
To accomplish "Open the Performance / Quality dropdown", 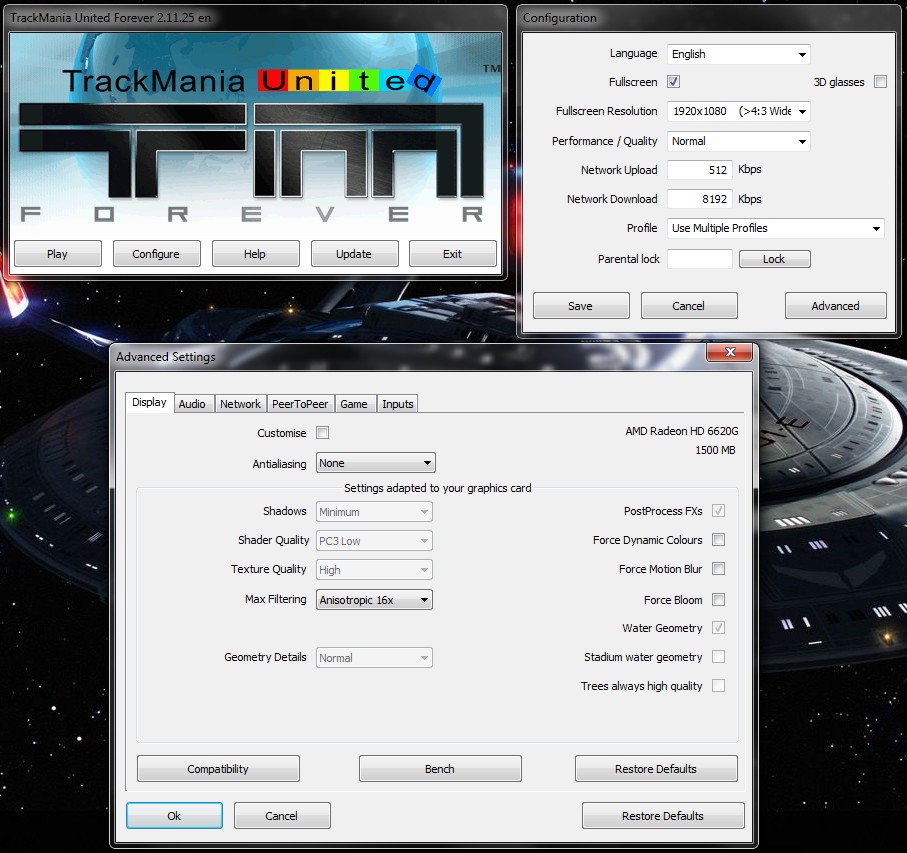I will [x=738, y=141].
